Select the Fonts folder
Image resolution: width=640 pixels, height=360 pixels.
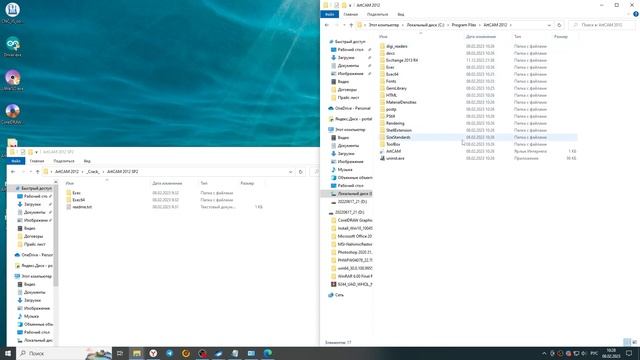coord(391,81)
